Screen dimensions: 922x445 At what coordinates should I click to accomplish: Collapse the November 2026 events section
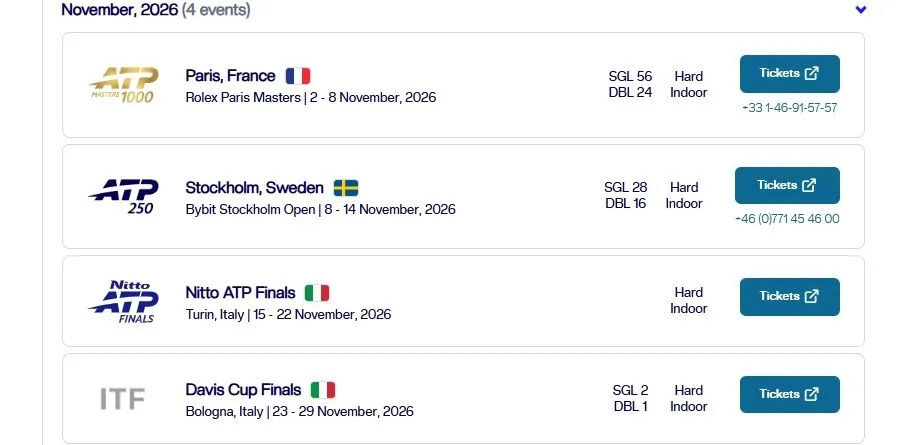coord(861,10)
